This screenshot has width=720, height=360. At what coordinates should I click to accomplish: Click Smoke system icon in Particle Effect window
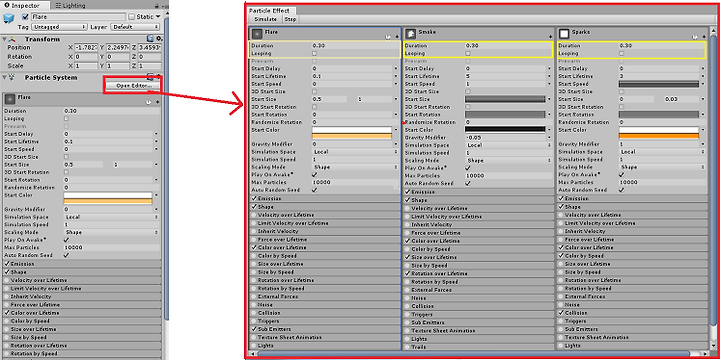pos(411,34)
